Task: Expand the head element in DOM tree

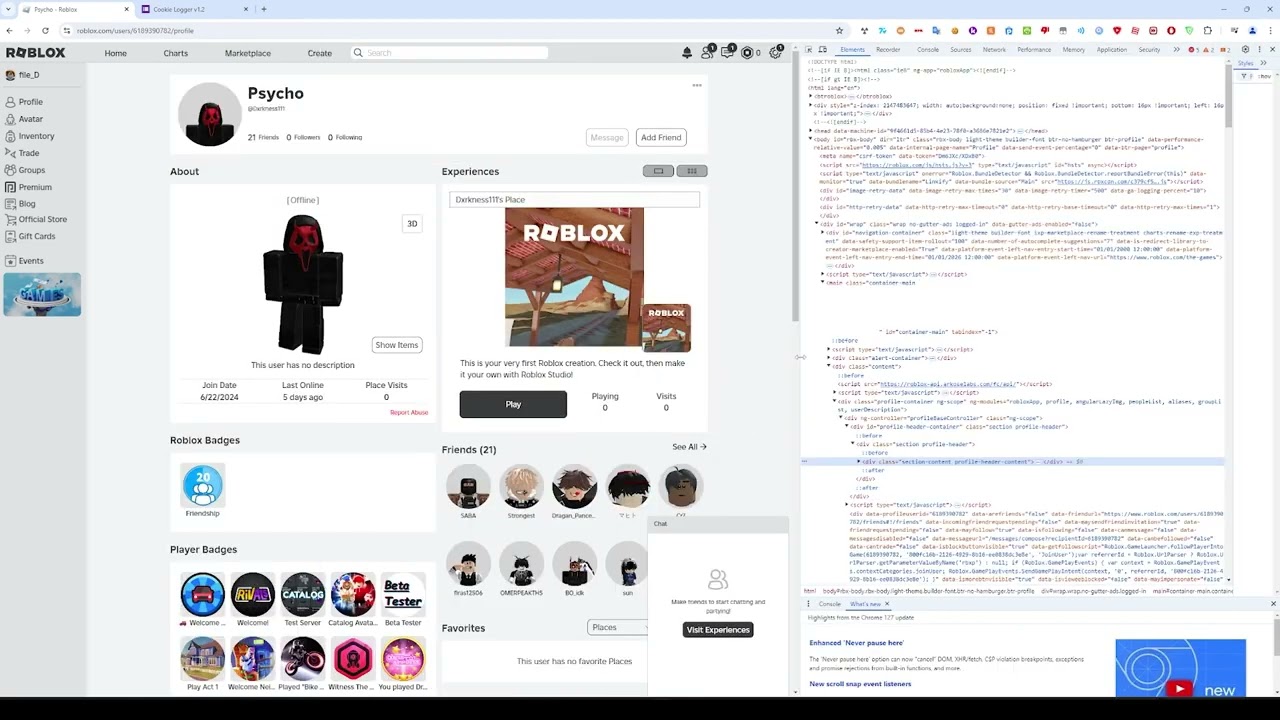Action: tap(811, 130)
